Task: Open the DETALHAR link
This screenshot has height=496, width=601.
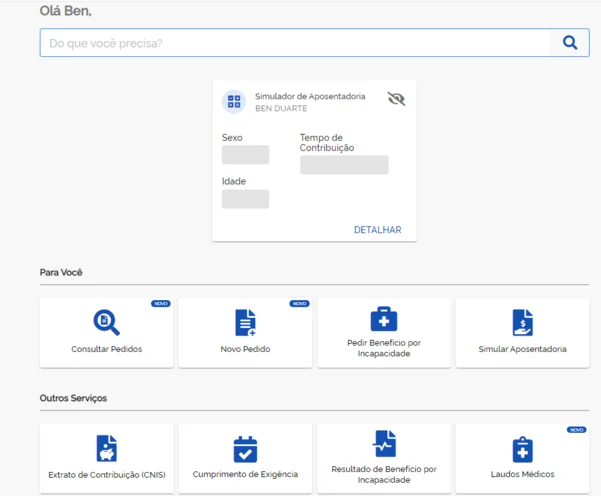Action: 378,230
